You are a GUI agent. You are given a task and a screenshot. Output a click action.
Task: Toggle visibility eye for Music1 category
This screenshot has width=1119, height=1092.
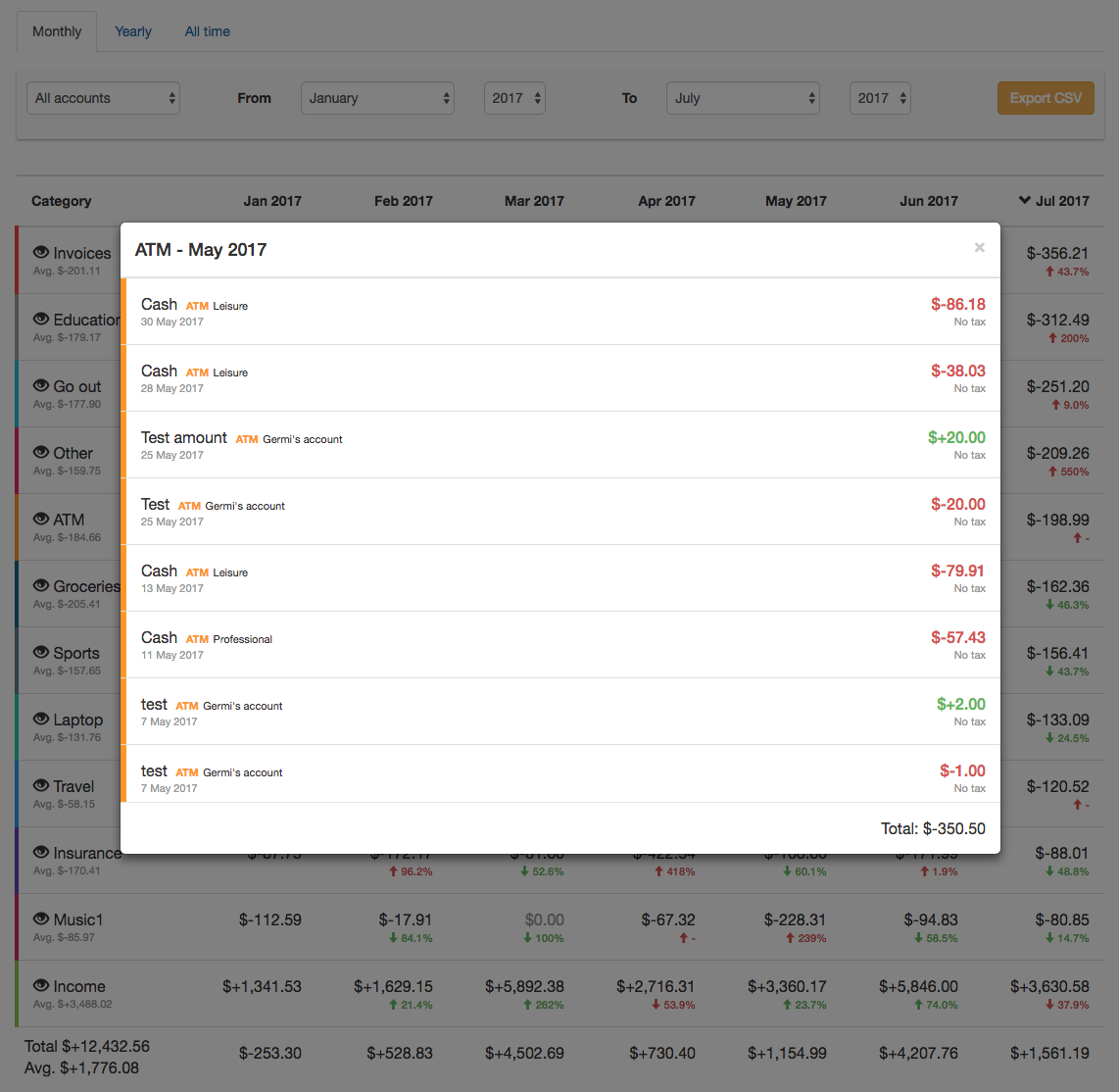tap(41, 918)
